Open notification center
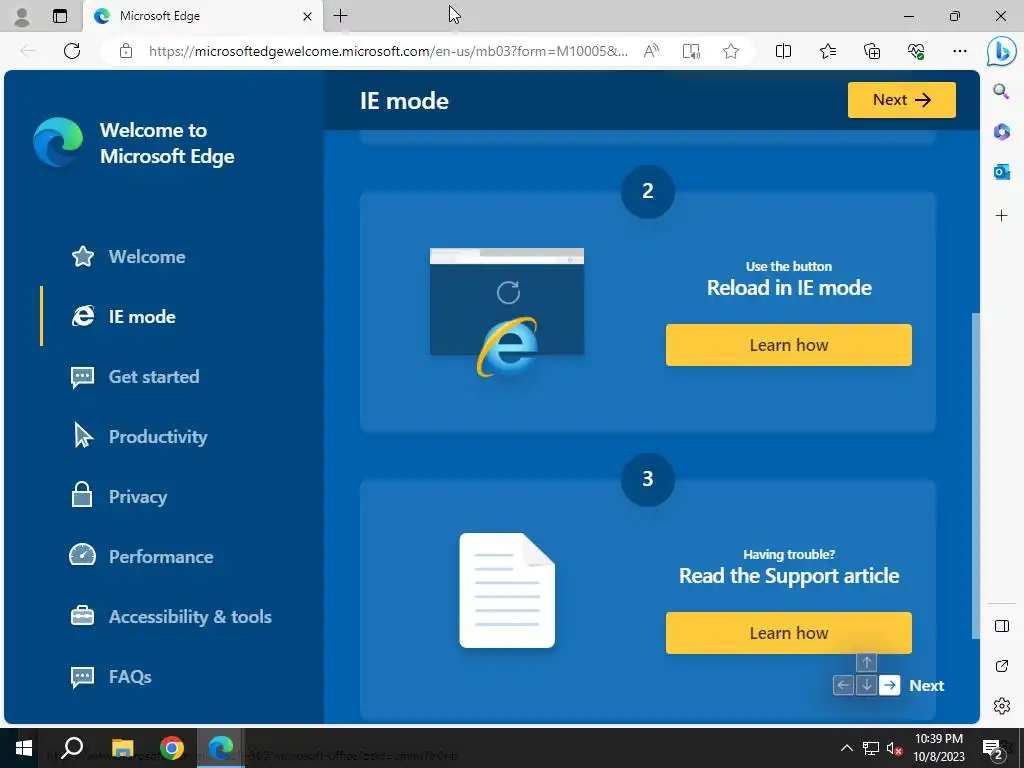The image size is (1024, 768). click(993, 748)
